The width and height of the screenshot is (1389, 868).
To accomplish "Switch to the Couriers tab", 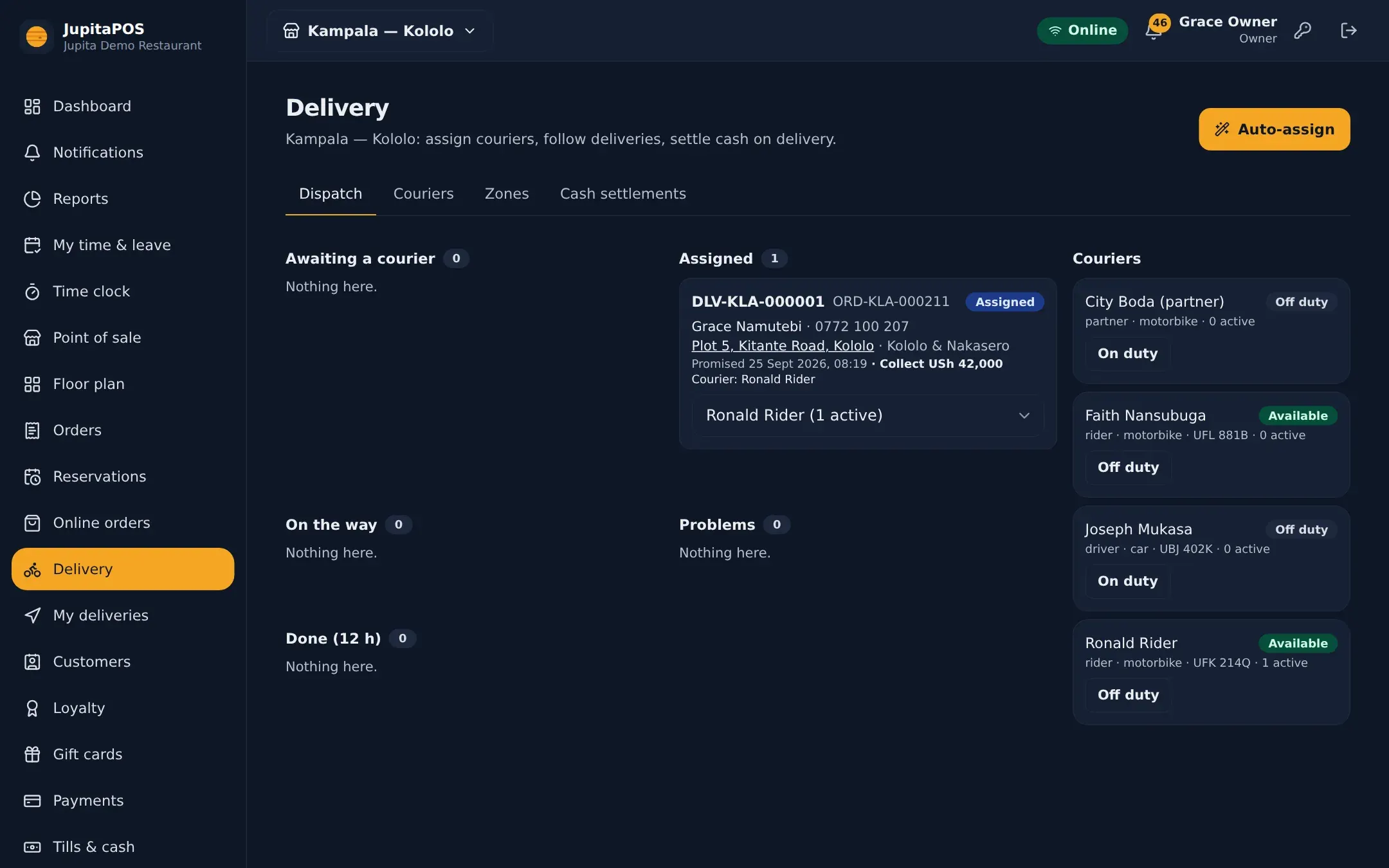I will (423, 194).
